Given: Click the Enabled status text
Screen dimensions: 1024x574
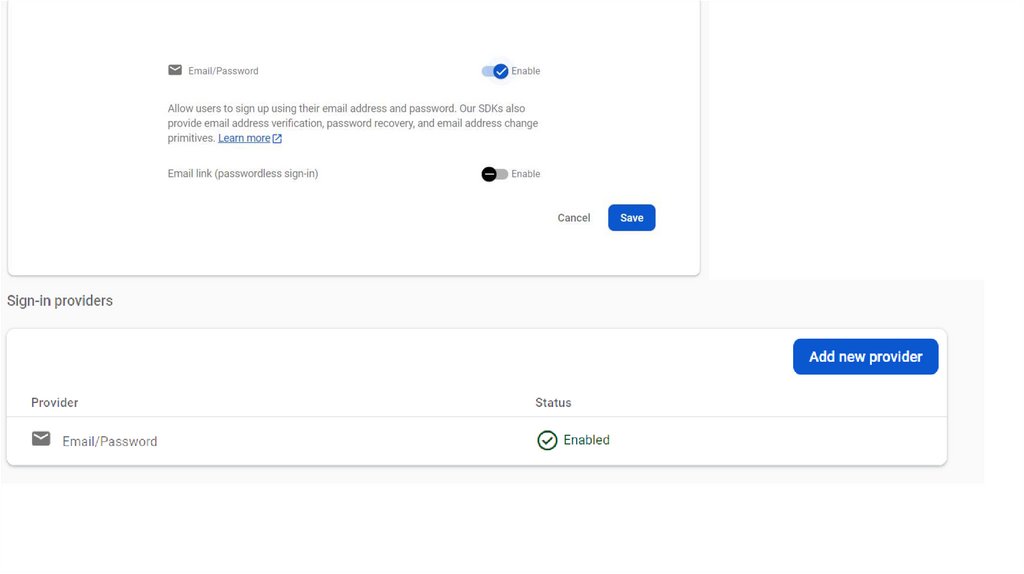Looking at the screenshot, I should pos(586,440).
